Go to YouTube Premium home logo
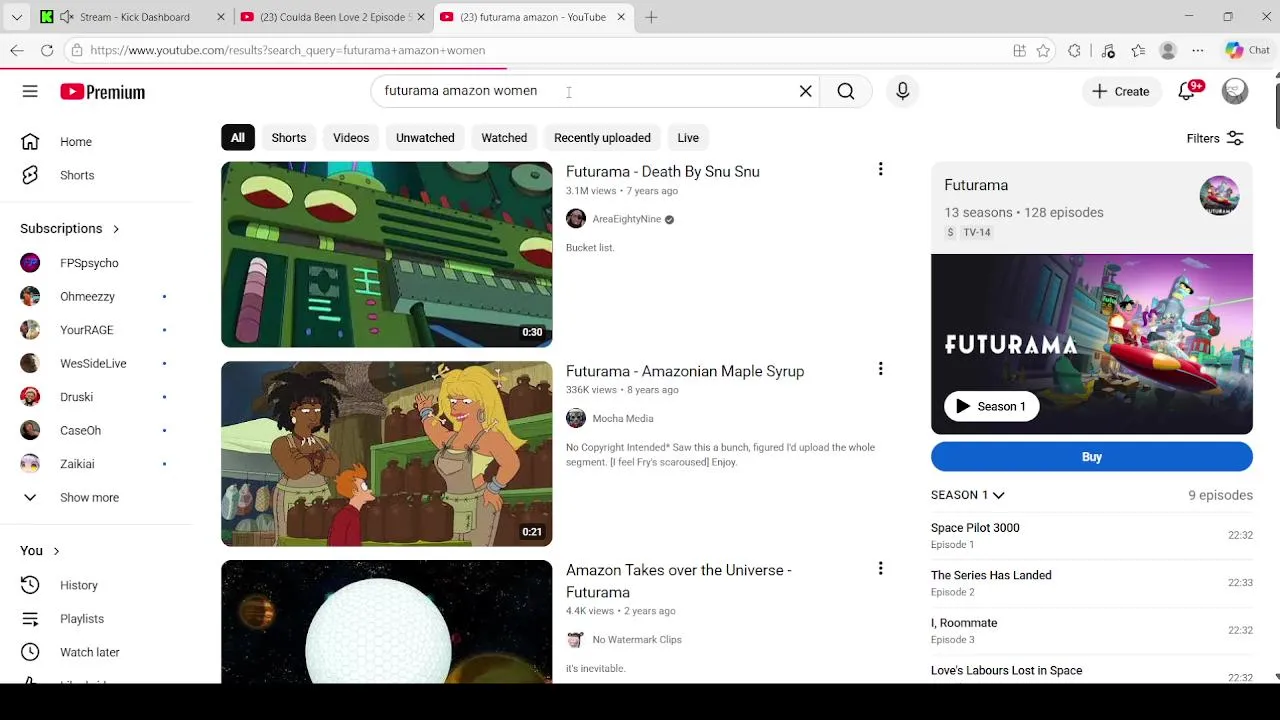 (x=102, y=92)
